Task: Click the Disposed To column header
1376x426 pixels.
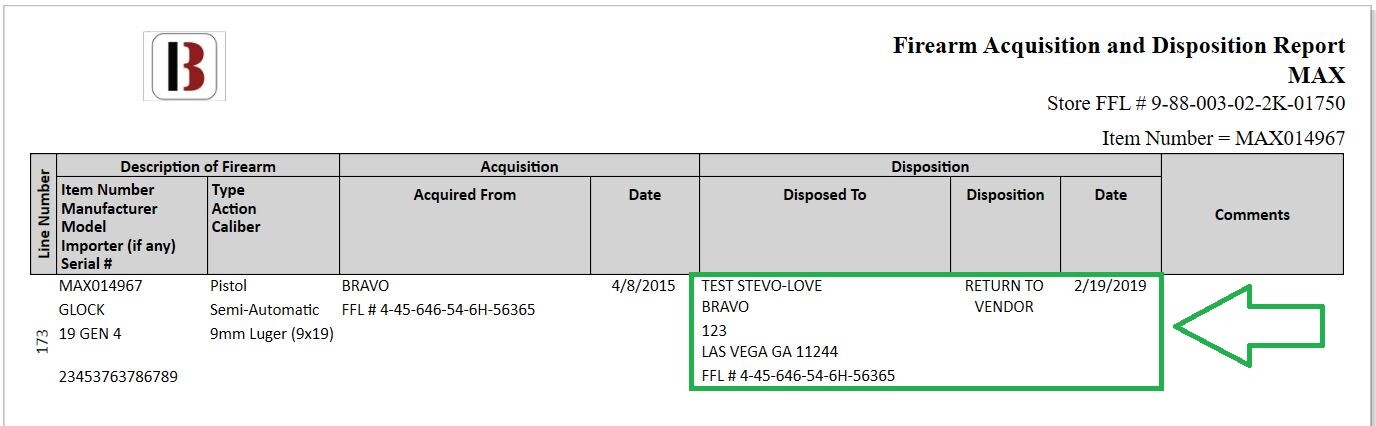Action: coord(825,195)
